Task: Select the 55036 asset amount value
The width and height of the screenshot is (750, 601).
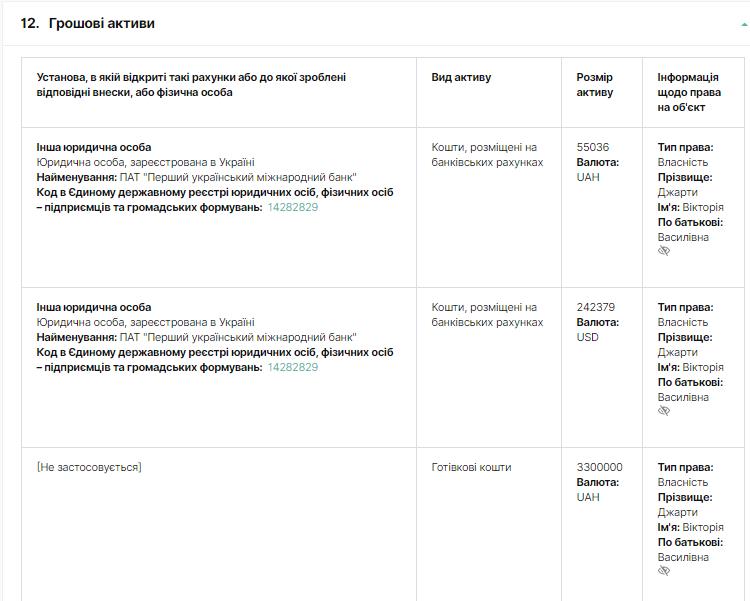Action: [x=593, y=147]
